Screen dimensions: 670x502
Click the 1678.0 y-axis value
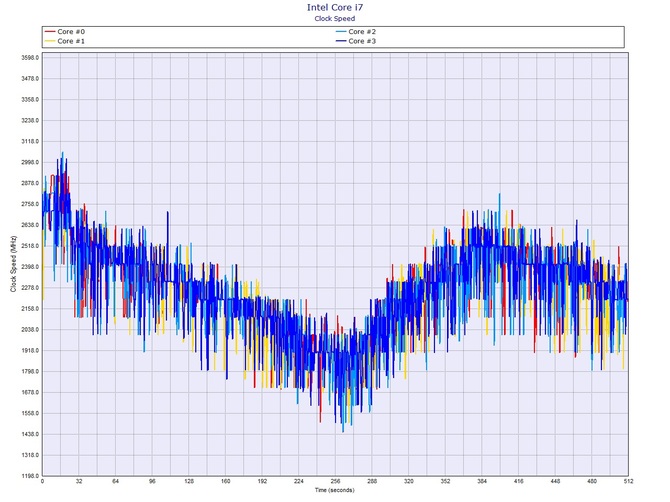[31, 392]
